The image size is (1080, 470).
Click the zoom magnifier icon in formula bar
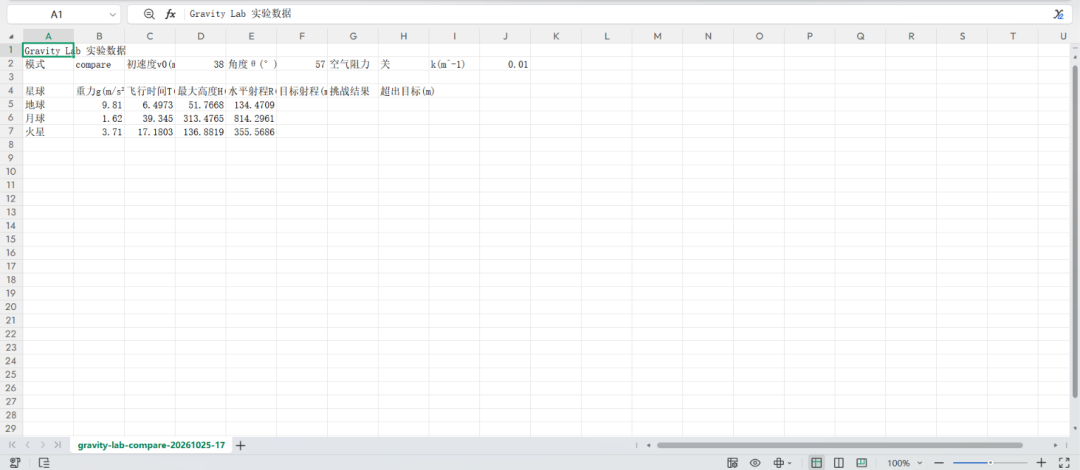click(149, 14)
